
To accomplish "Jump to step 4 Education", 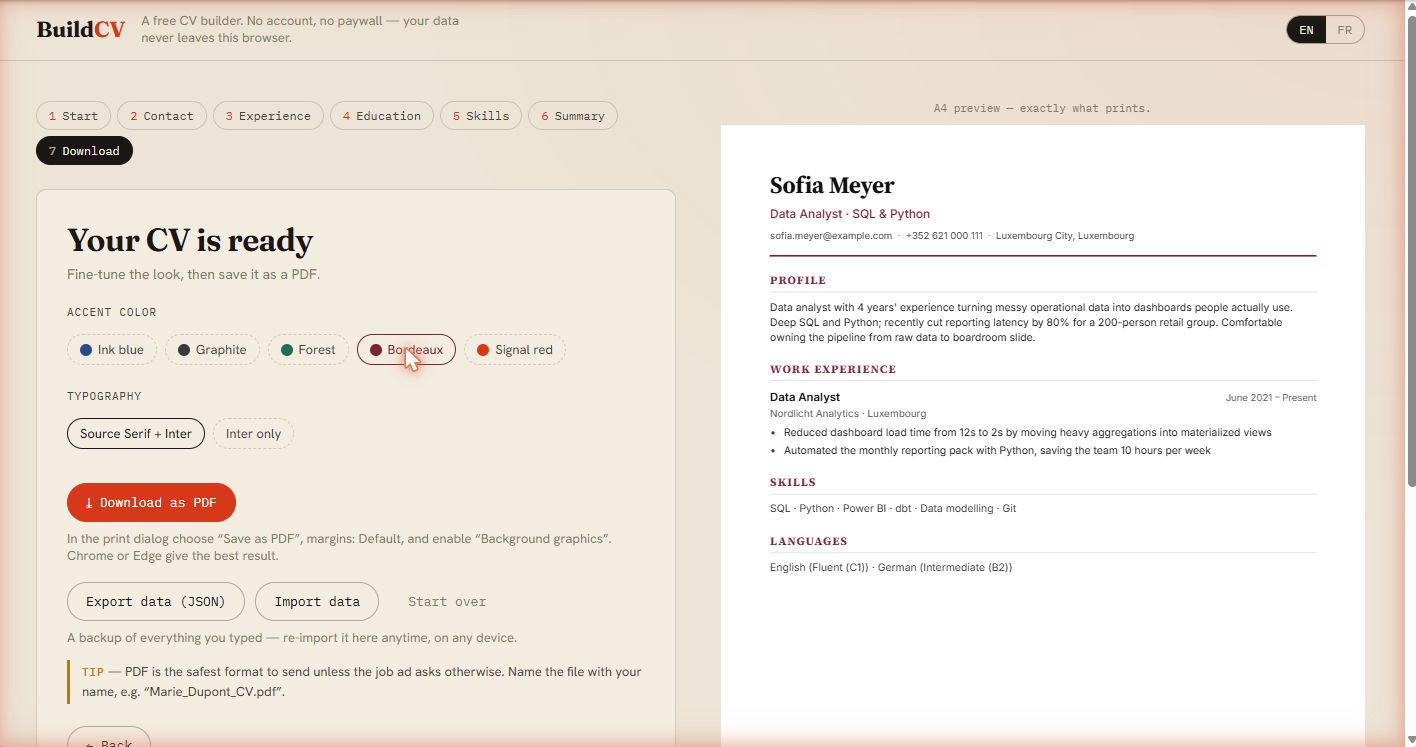I will click(x=382, y=116).
